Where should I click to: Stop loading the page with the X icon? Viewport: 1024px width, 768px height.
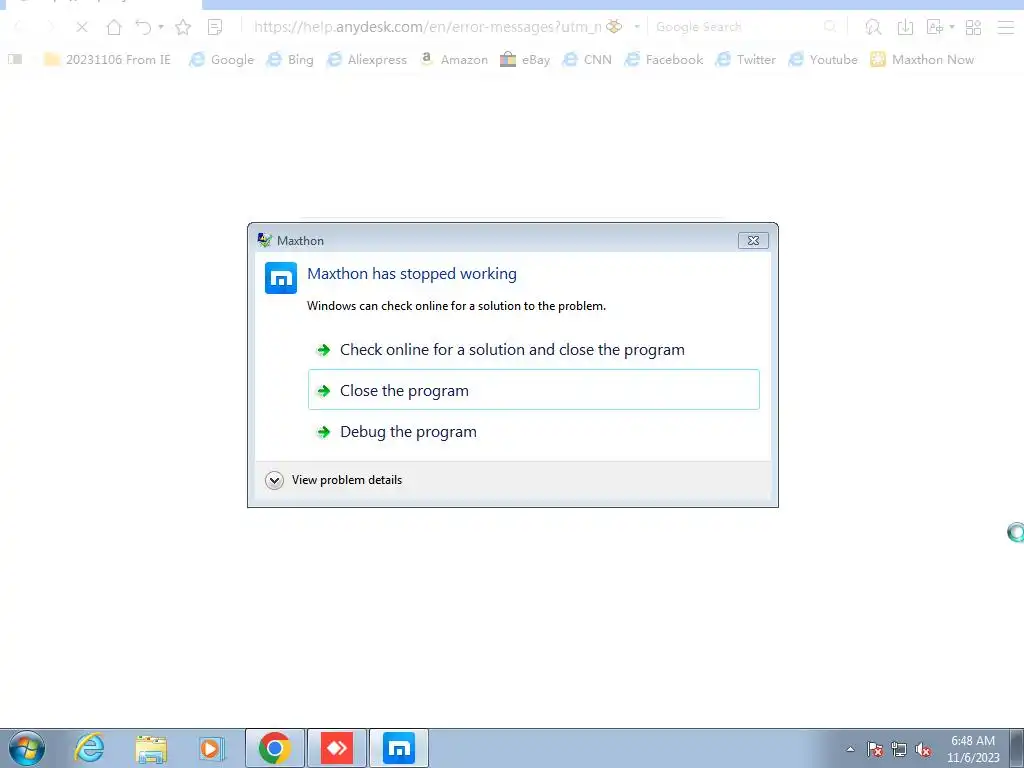(82, 27)
